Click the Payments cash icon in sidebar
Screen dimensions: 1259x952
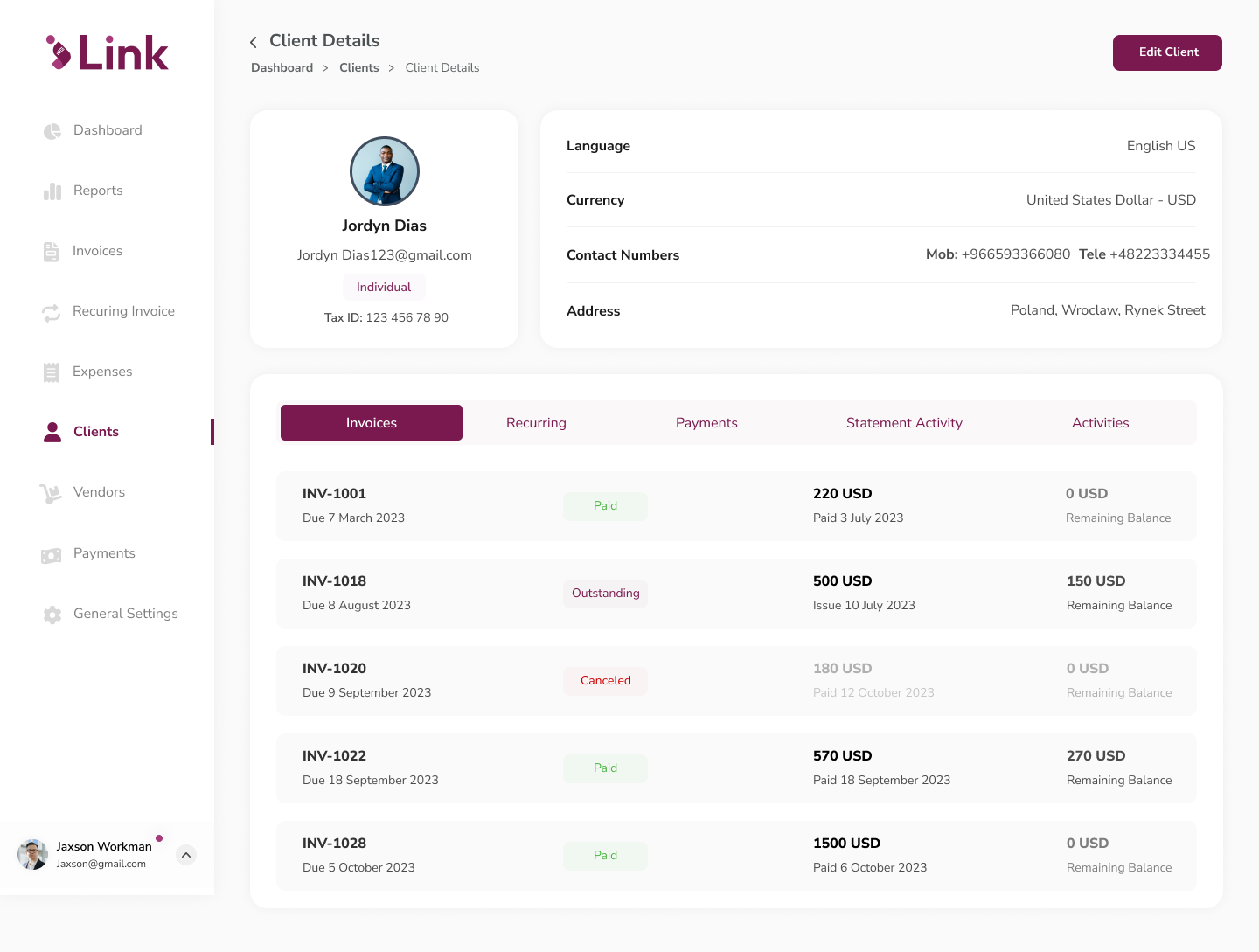(52, 555)
